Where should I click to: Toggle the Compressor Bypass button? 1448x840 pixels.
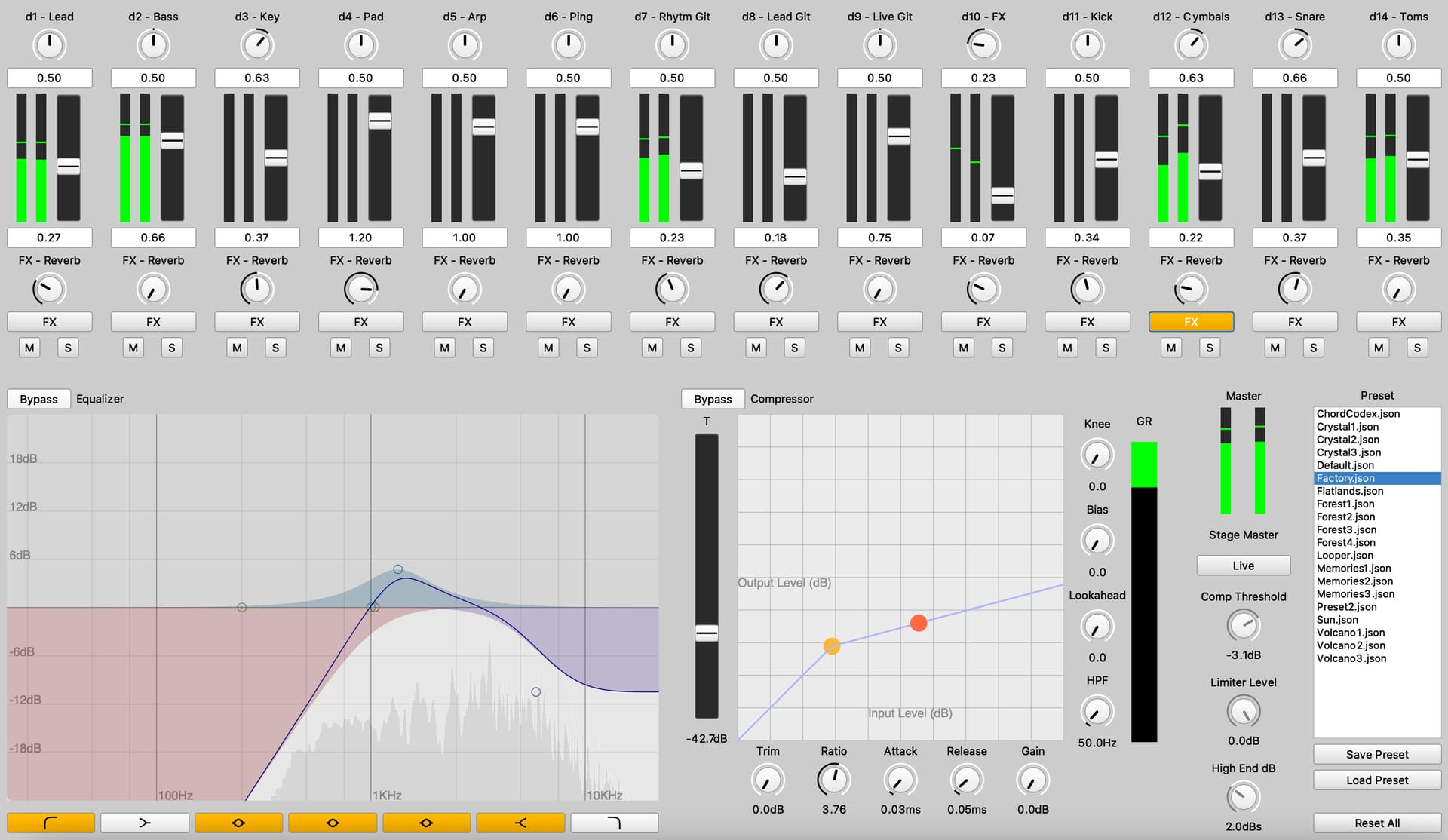click(713, 399)
